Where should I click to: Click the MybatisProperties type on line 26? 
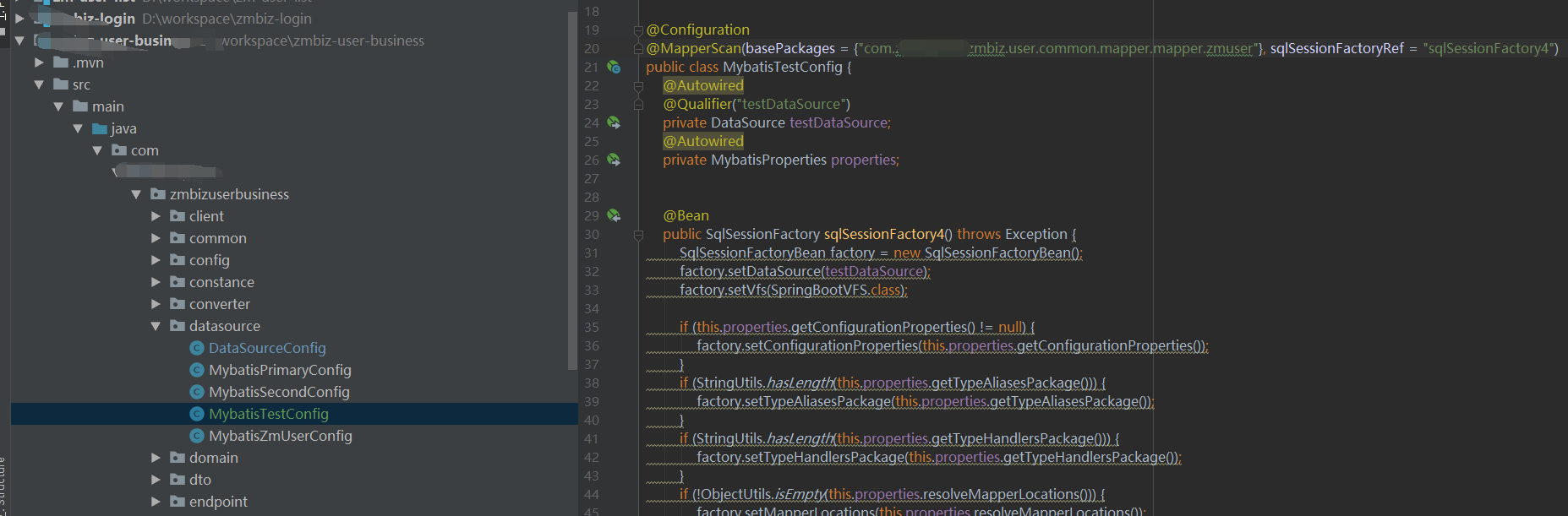coord(768,160)
